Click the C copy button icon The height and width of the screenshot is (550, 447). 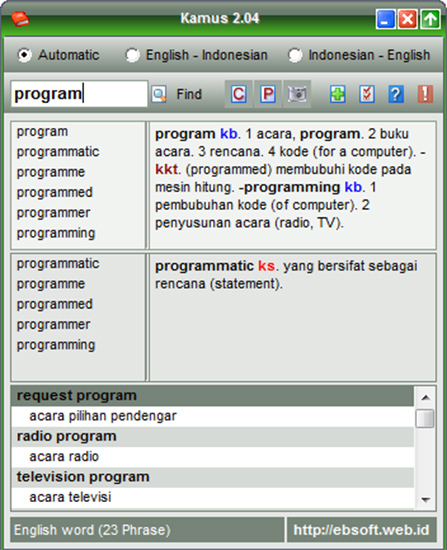(239, 94)
